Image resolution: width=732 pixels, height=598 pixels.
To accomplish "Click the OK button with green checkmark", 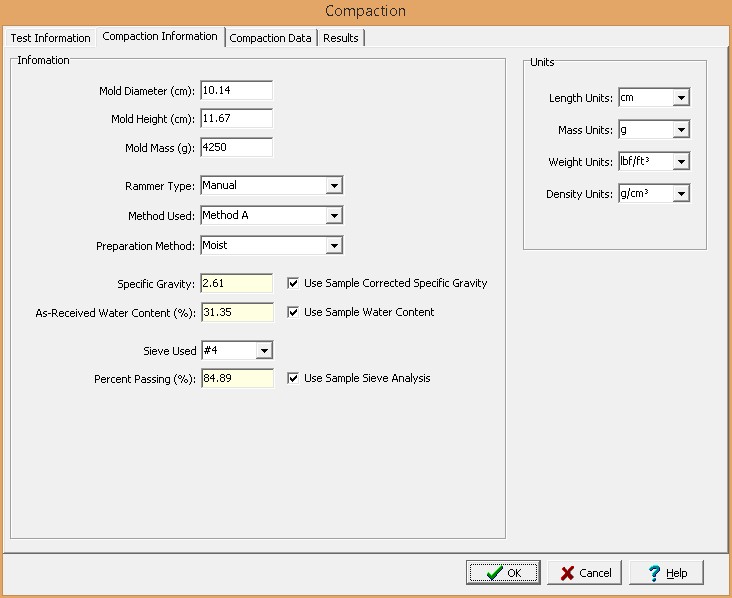I will [x=503, y=573].
